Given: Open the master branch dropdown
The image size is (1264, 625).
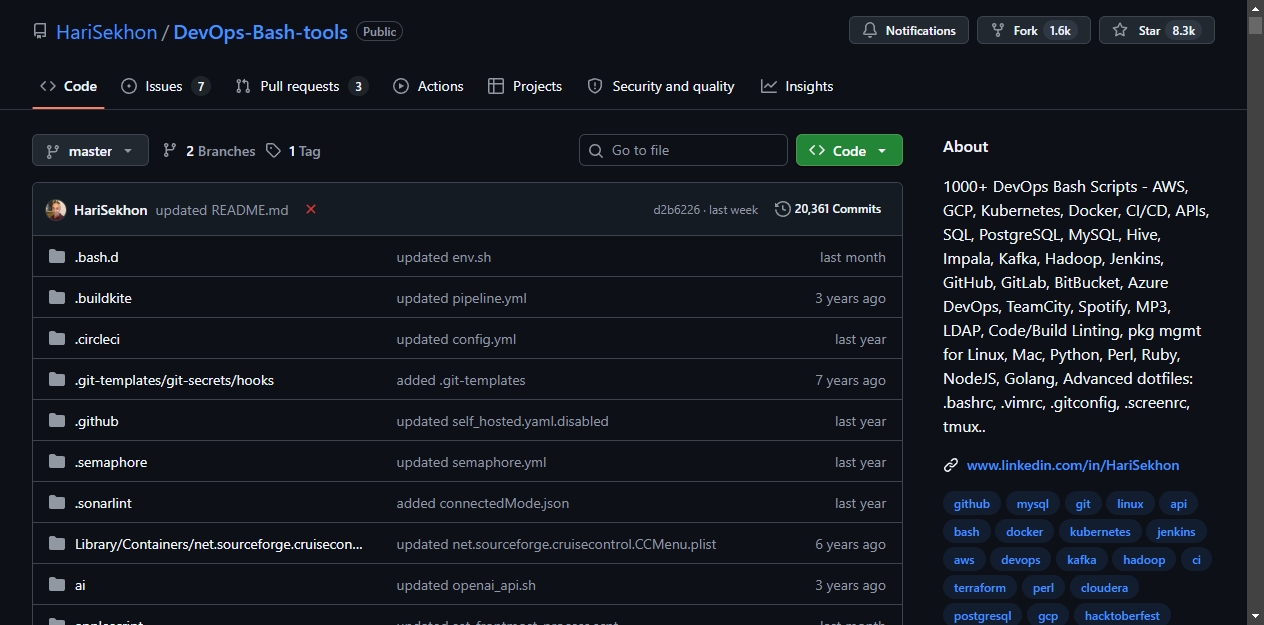Looking at the screenshot, I should 90,151.
